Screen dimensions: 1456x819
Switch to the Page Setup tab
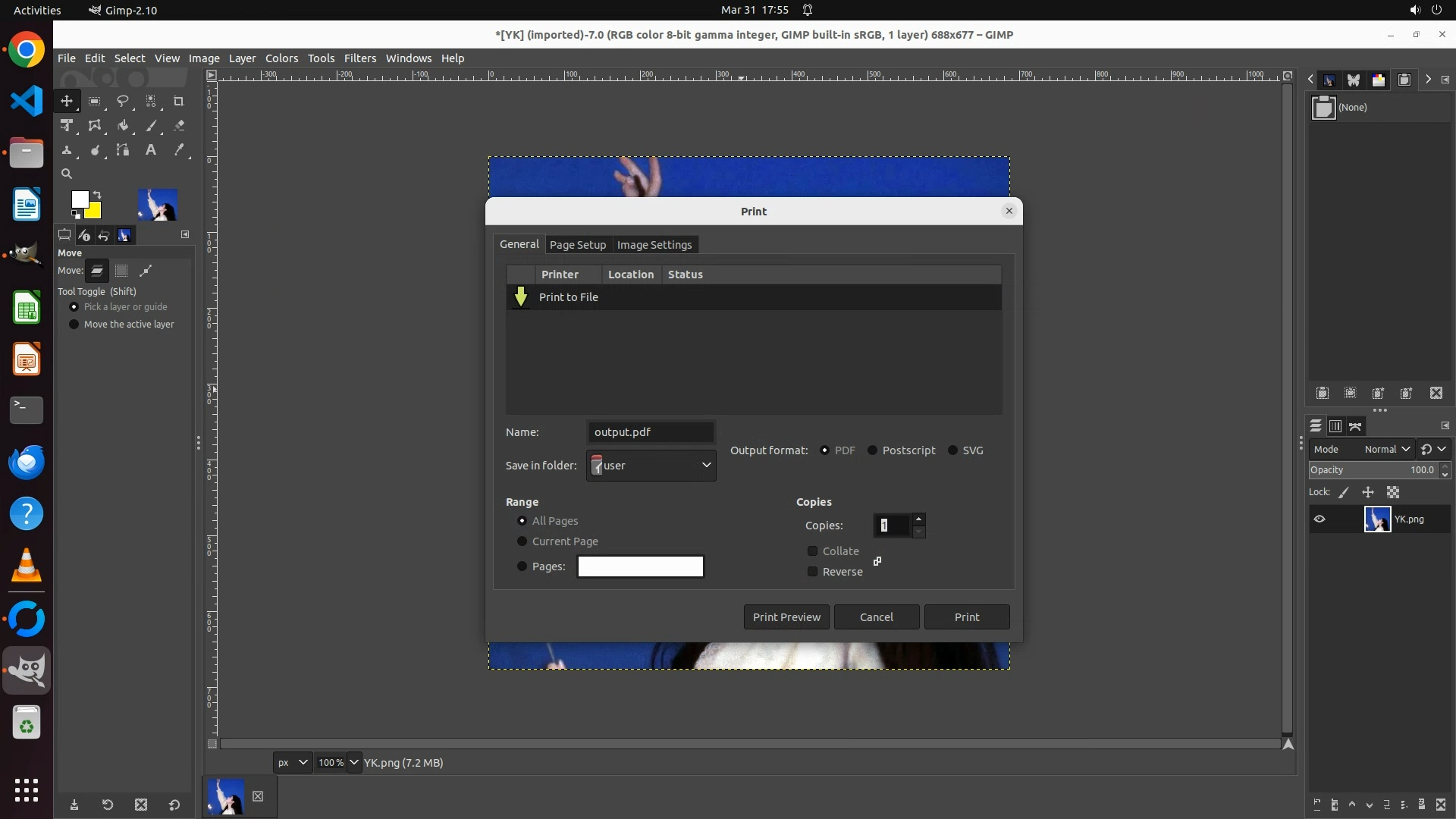(x=578, y=245)
